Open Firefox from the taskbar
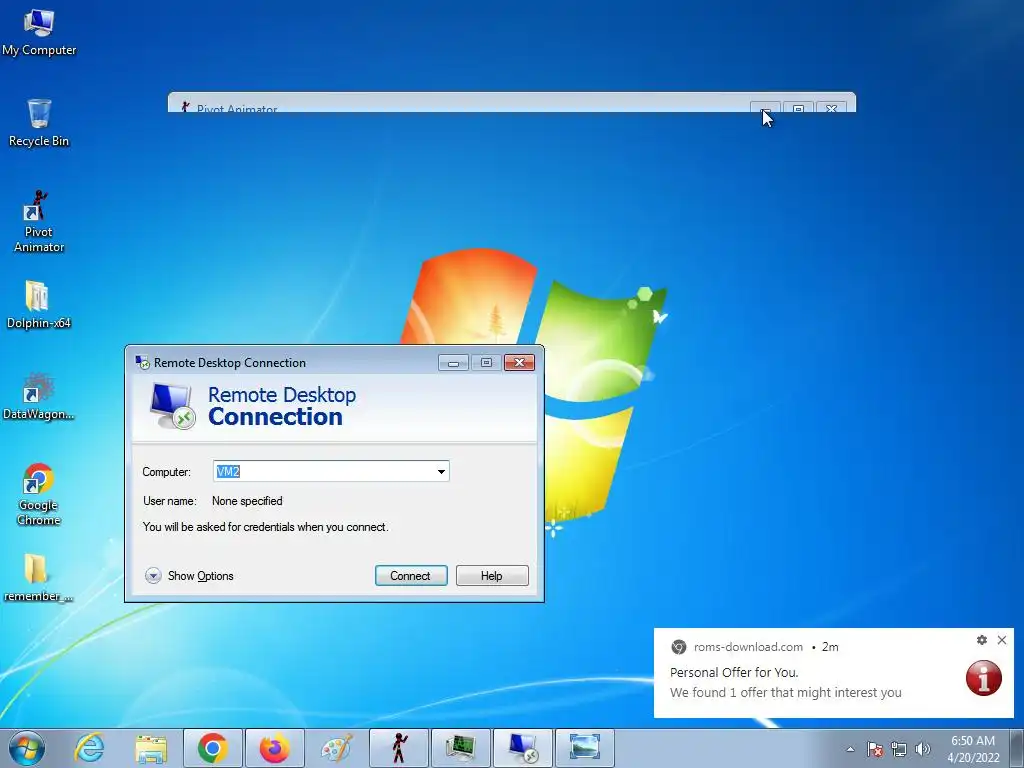The width and height of the screenshot is (1024, 768). point(274,748)
